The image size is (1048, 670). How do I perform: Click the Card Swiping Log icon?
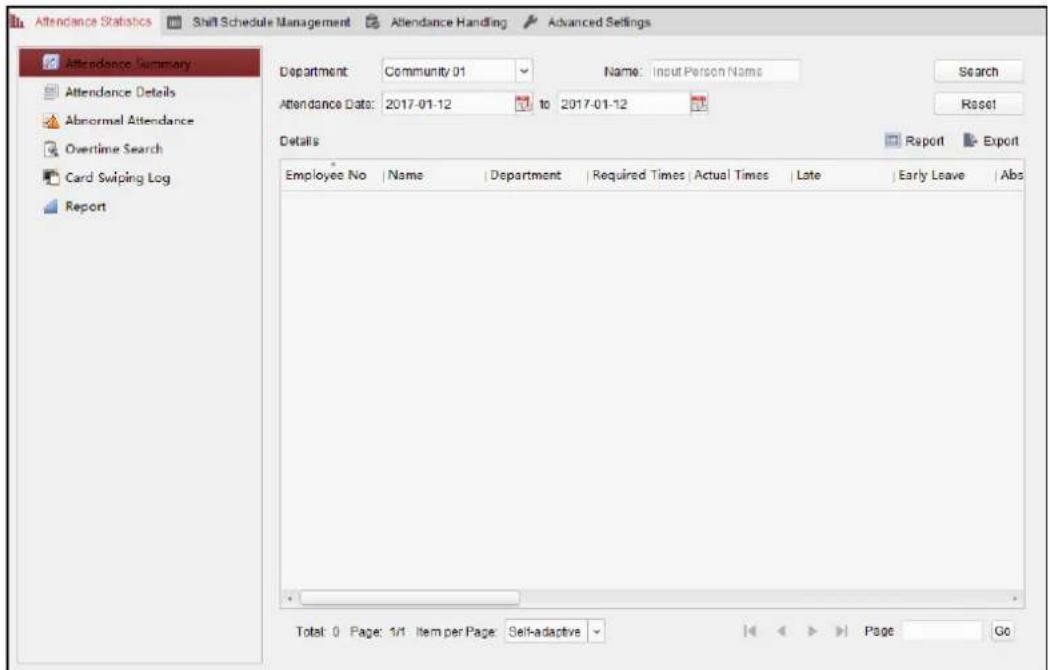(51, 178)
